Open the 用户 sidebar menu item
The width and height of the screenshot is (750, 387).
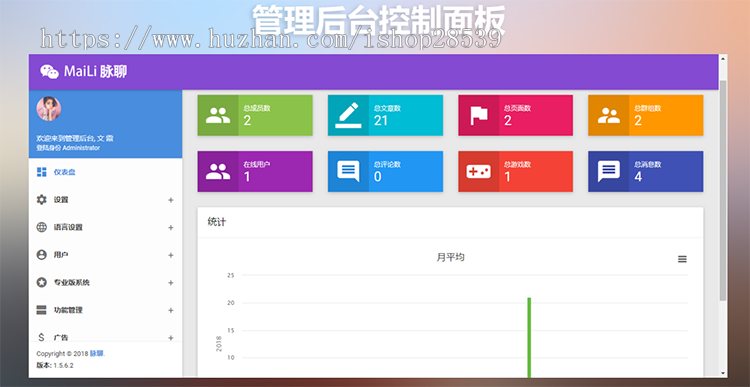pos(105,255)
